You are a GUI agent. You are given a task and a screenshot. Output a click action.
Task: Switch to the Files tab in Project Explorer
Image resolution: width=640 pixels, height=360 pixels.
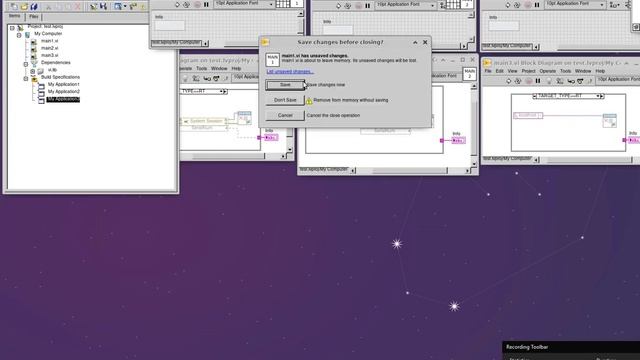click(34, 17)
